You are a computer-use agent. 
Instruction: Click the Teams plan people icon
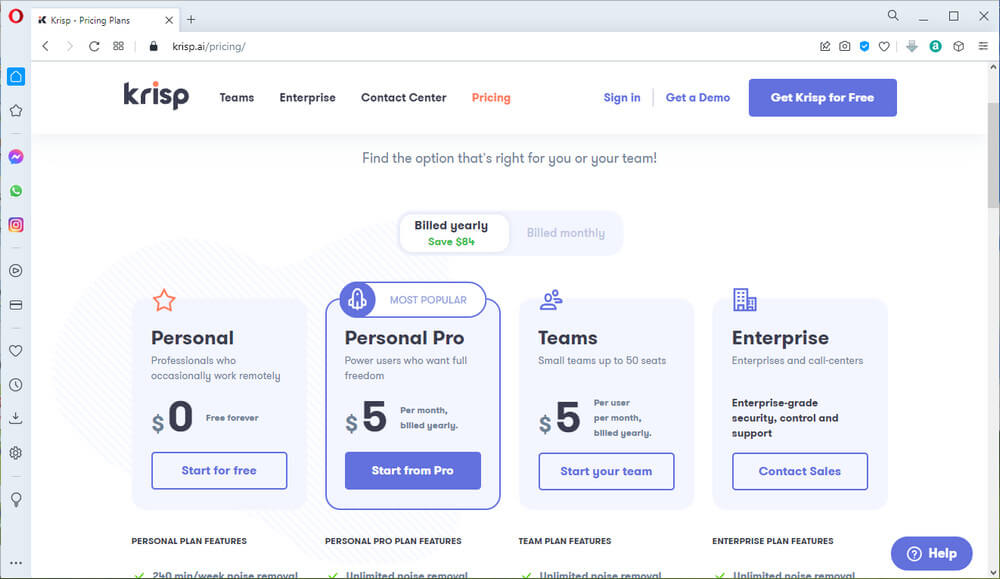pyautogui.click(x=551, y=300)
